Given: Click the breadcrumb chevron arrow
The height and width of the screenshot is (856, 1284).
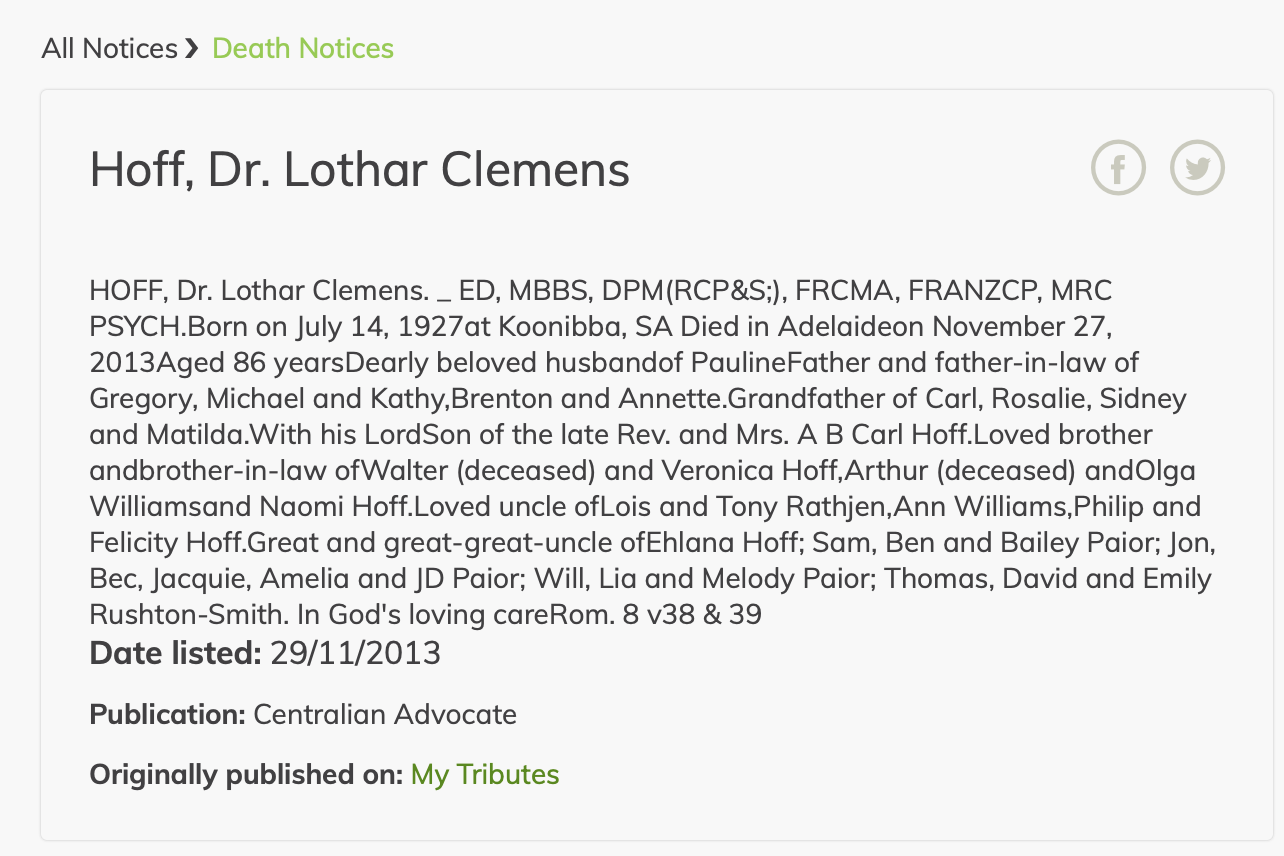Looking at the screenshot, I should pyautogui.click(x=194, y=48).
